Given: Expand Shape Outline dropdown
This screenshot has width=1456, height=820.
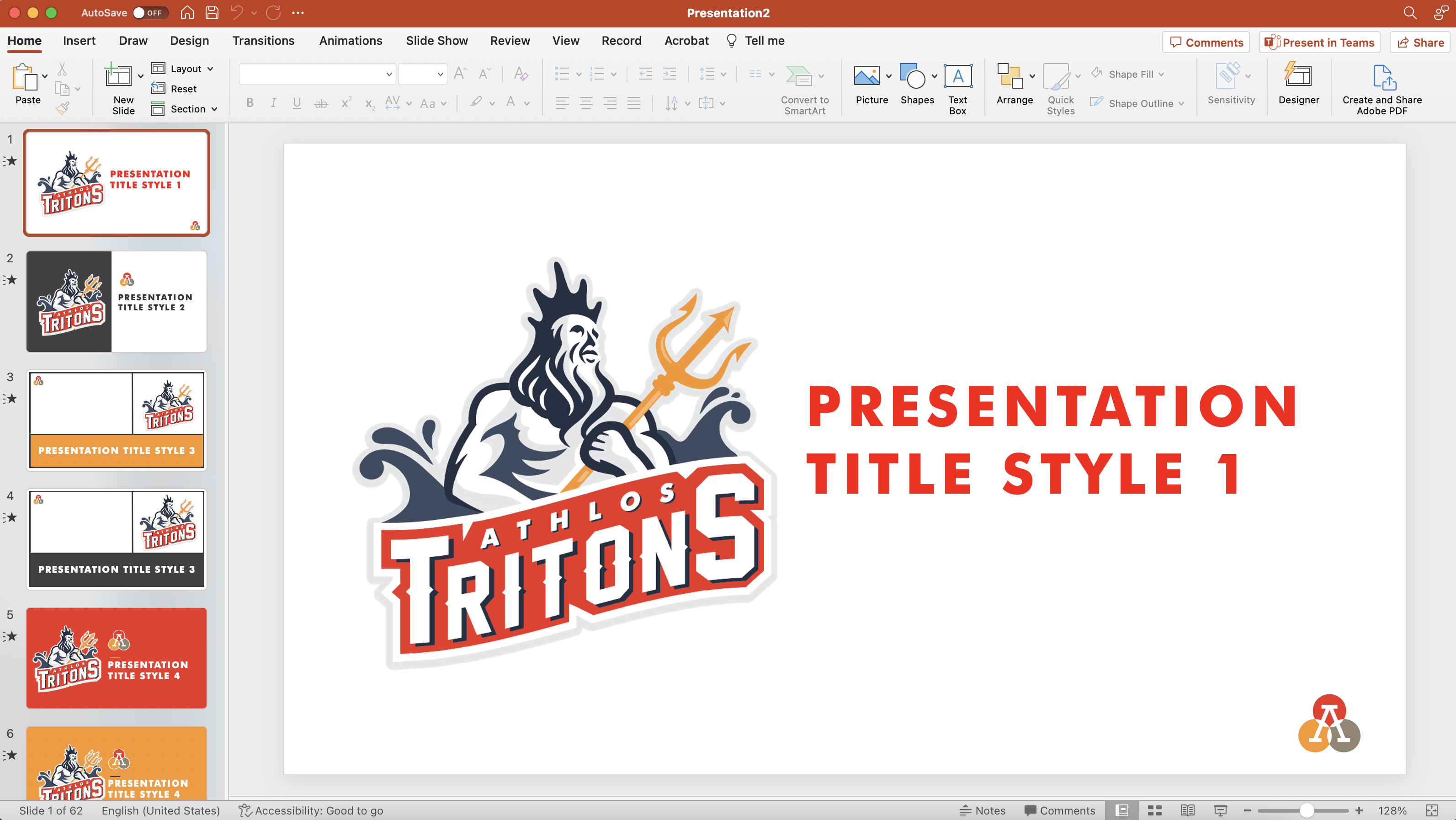Looking at the screenshot, I should coord(1181,103).
